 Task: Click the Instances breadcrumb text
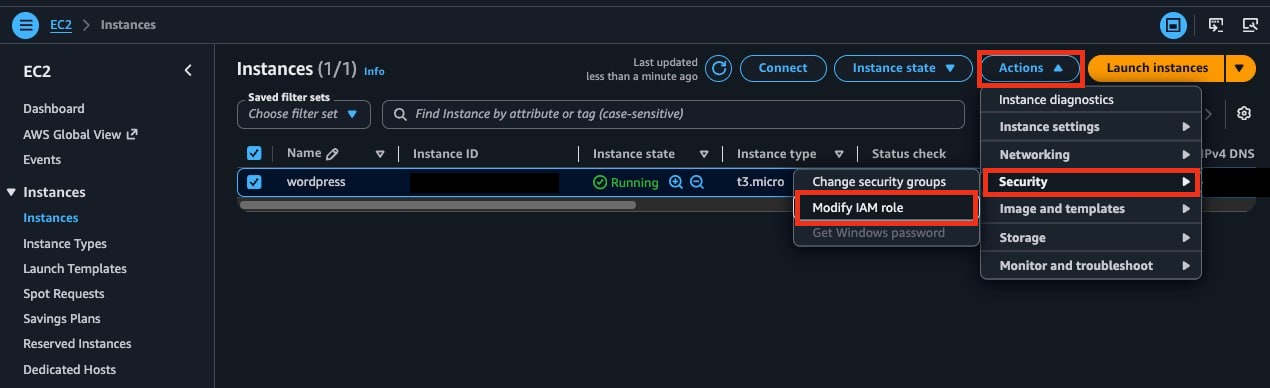click(x=128, y=24)
